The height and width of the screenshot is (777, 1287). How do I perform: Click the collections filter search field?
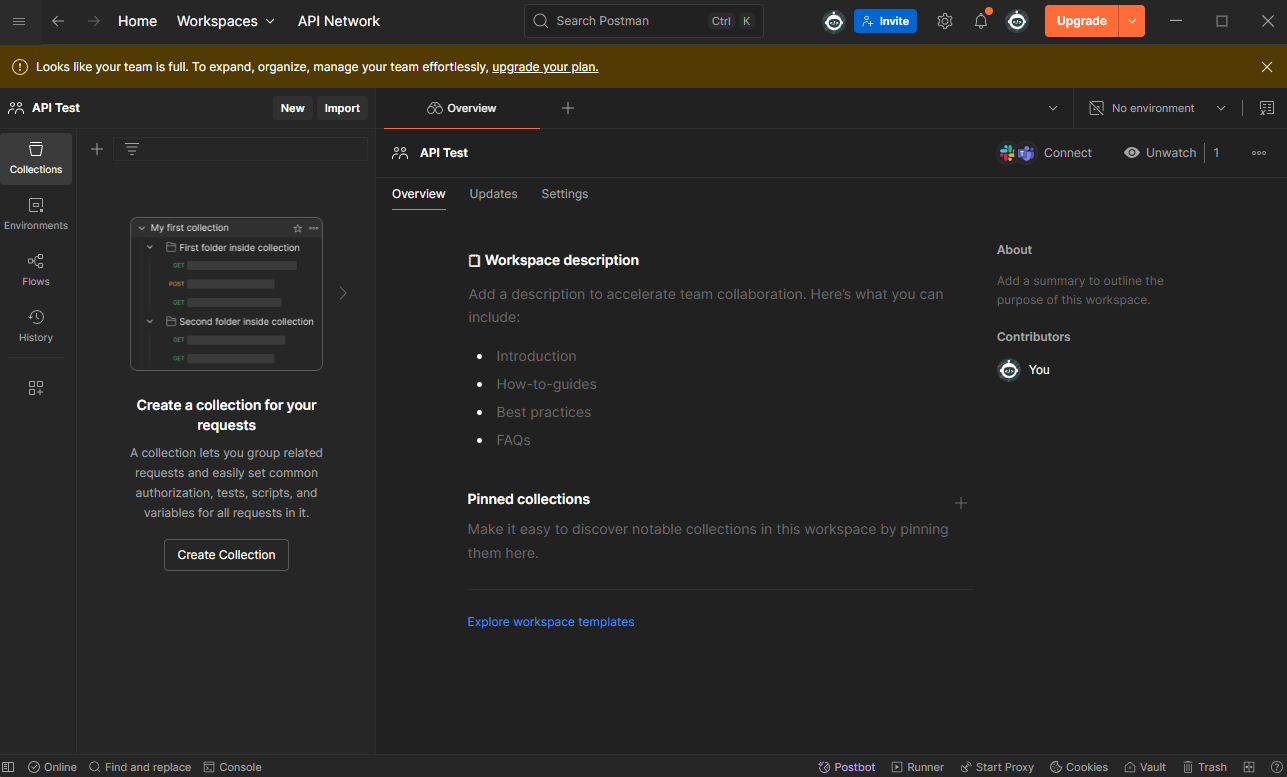pyautogui.click(x=240, y=149)
